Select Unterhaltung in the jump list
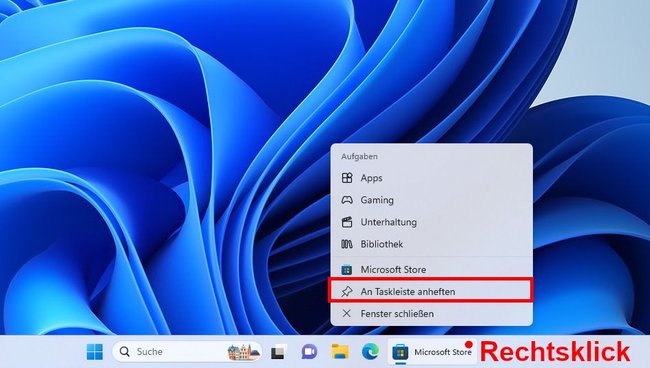The height and width of the screenshot is (368, 650). coord(432,222)
